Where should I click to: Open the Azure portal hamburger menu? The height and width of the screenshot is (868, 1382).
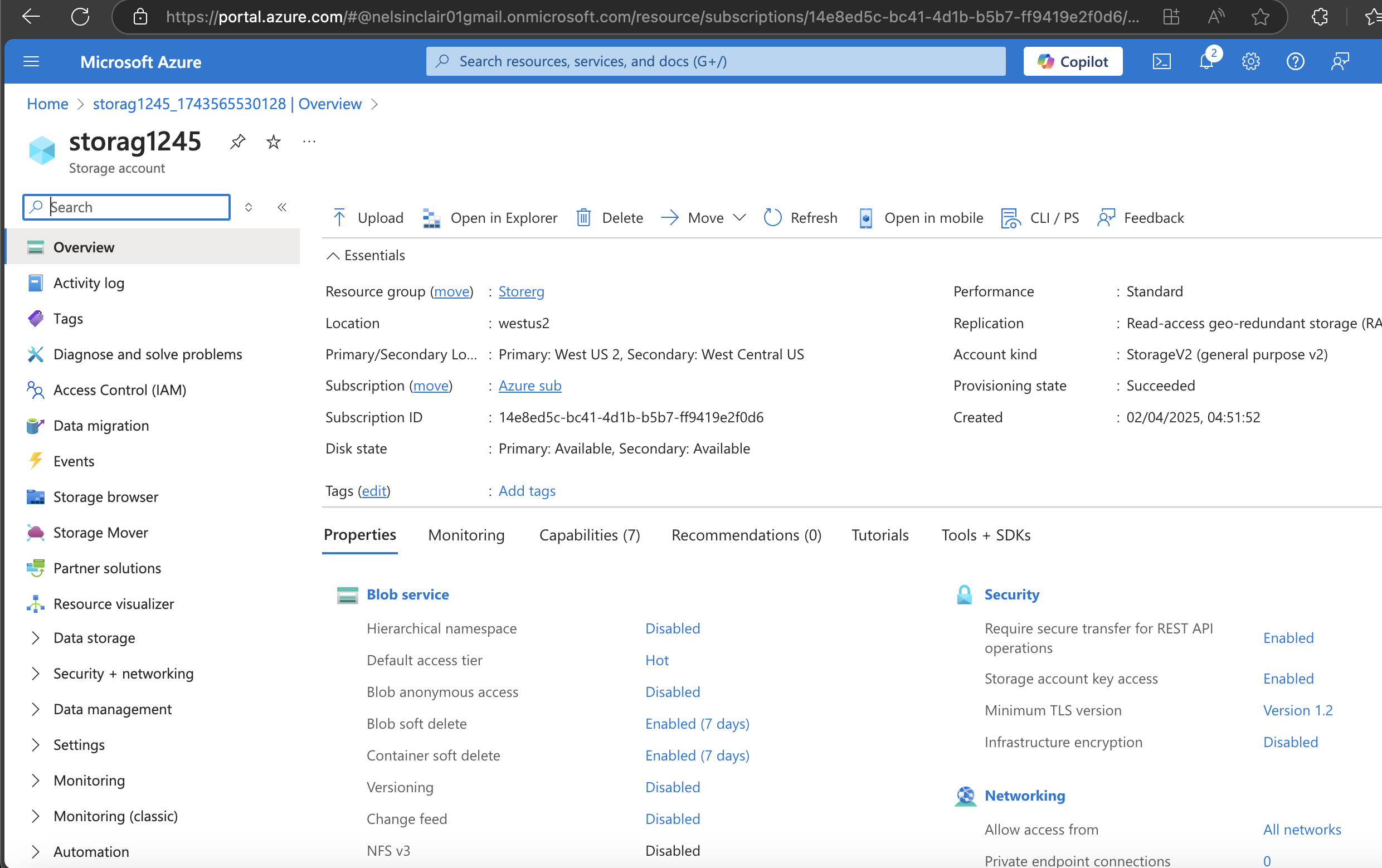[x=31, y=61]
